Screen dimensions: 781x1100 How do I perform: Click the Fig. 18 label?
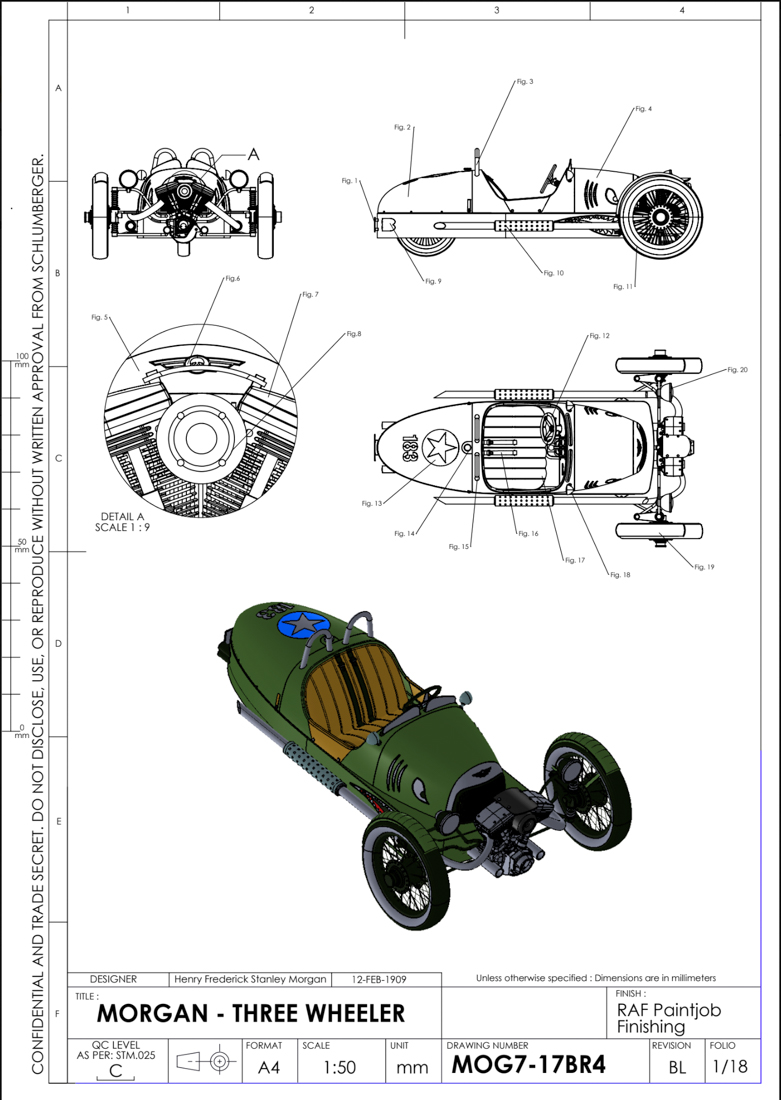[x=620, y=575]
